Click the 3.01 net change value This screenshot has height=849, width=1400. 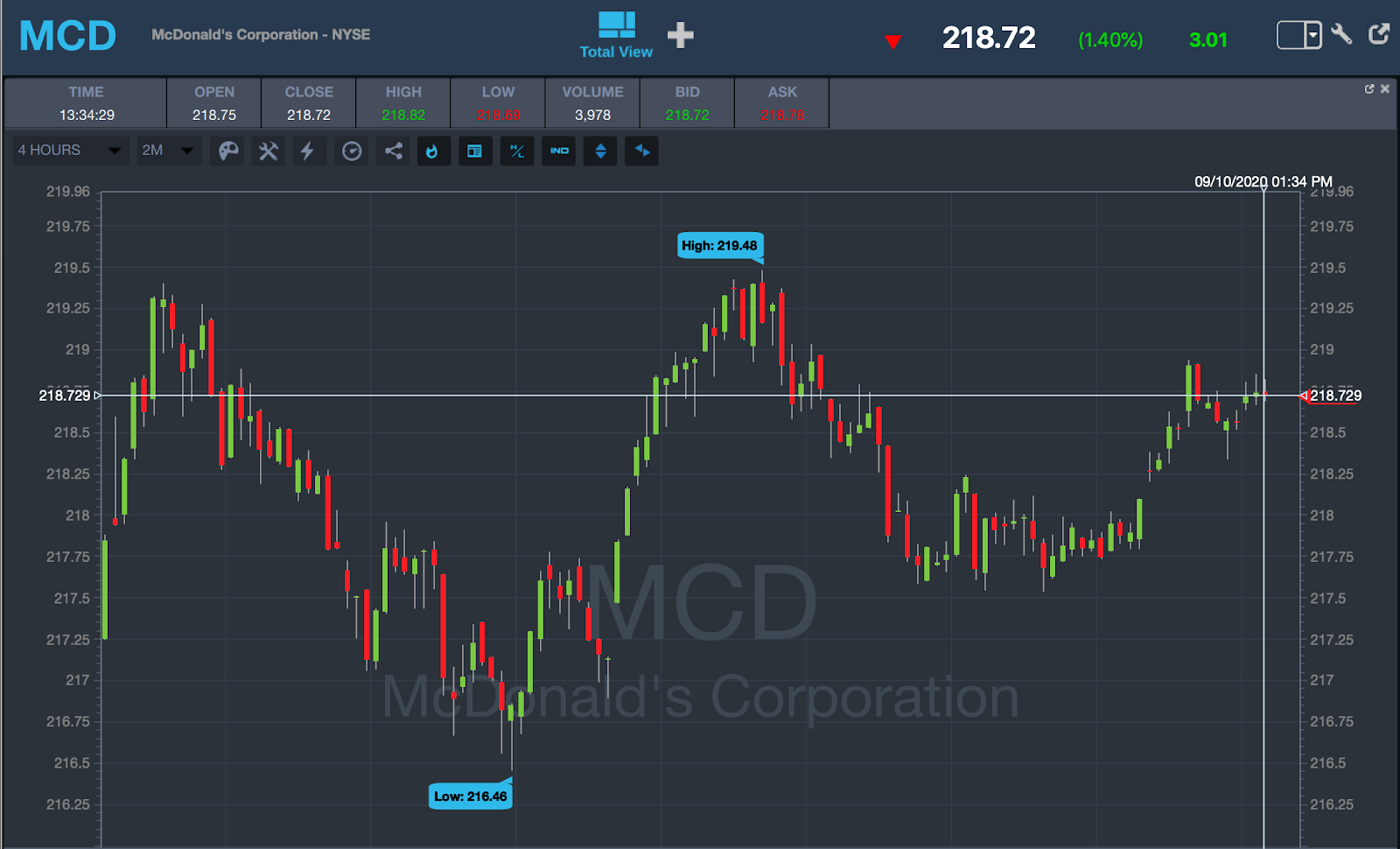(x=1208, y=39)
